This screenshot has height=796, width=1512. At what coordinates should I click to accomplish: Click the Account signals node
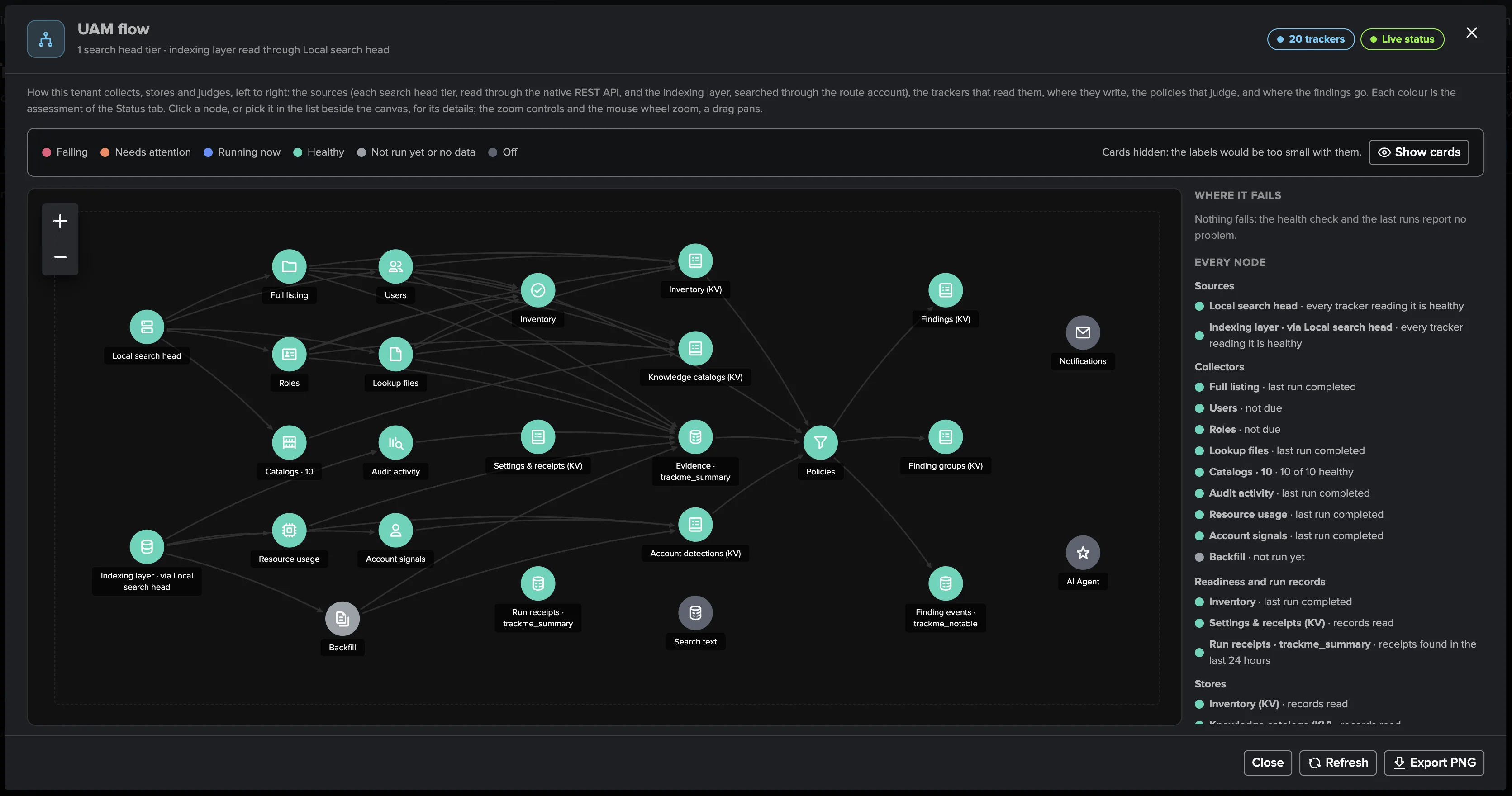coord(395,530)
